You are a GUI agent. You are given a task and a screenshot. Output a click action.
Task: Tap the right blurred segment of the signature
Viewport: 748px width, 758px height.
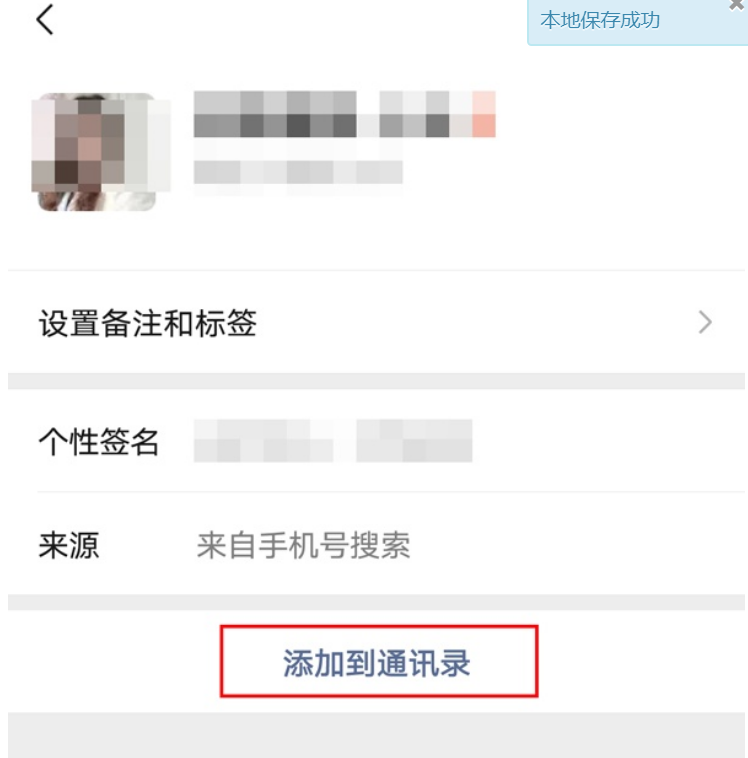(414, 441)
